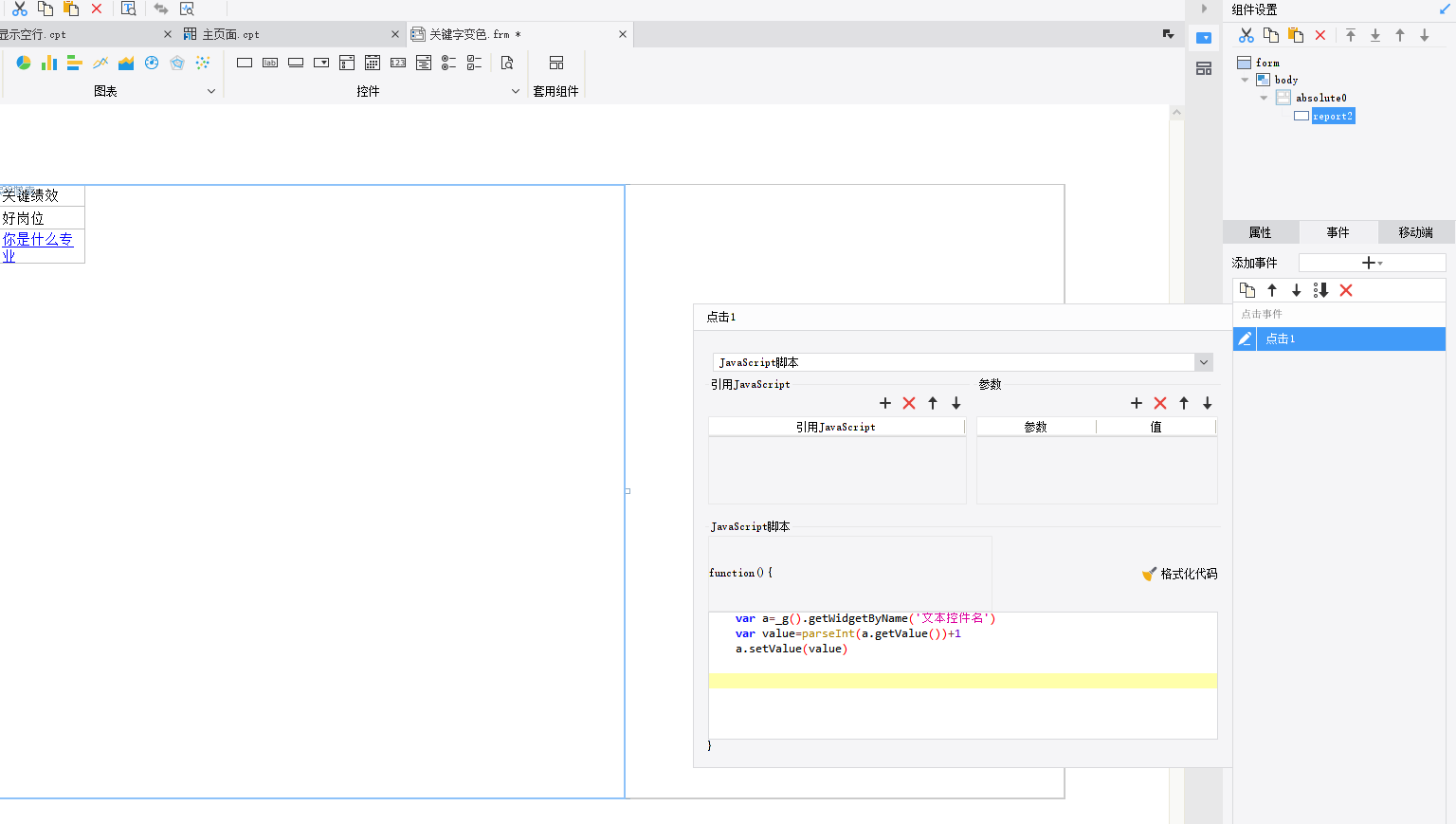Open the 添加事件 plus dropdown
This screenshot has height=824, width=1456.
tap(1372, 263)
